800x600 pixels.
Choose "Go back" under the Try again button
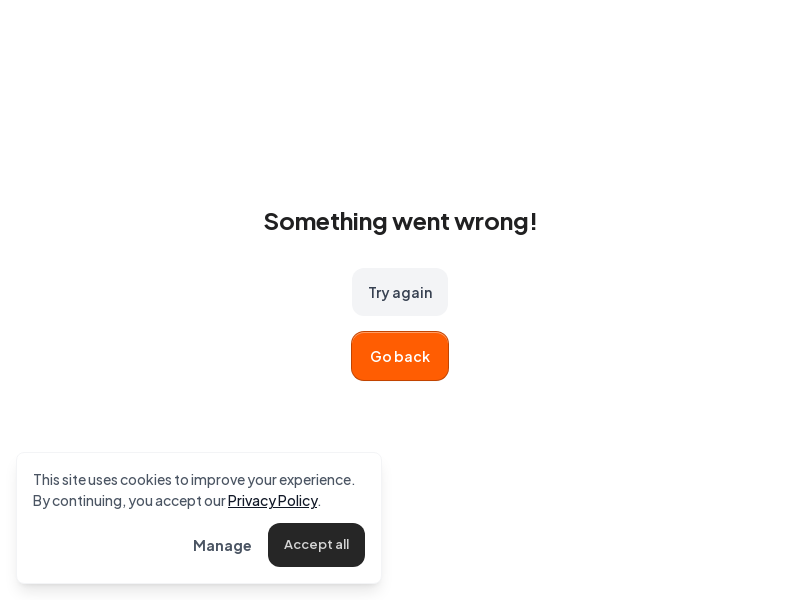point(400,356)
